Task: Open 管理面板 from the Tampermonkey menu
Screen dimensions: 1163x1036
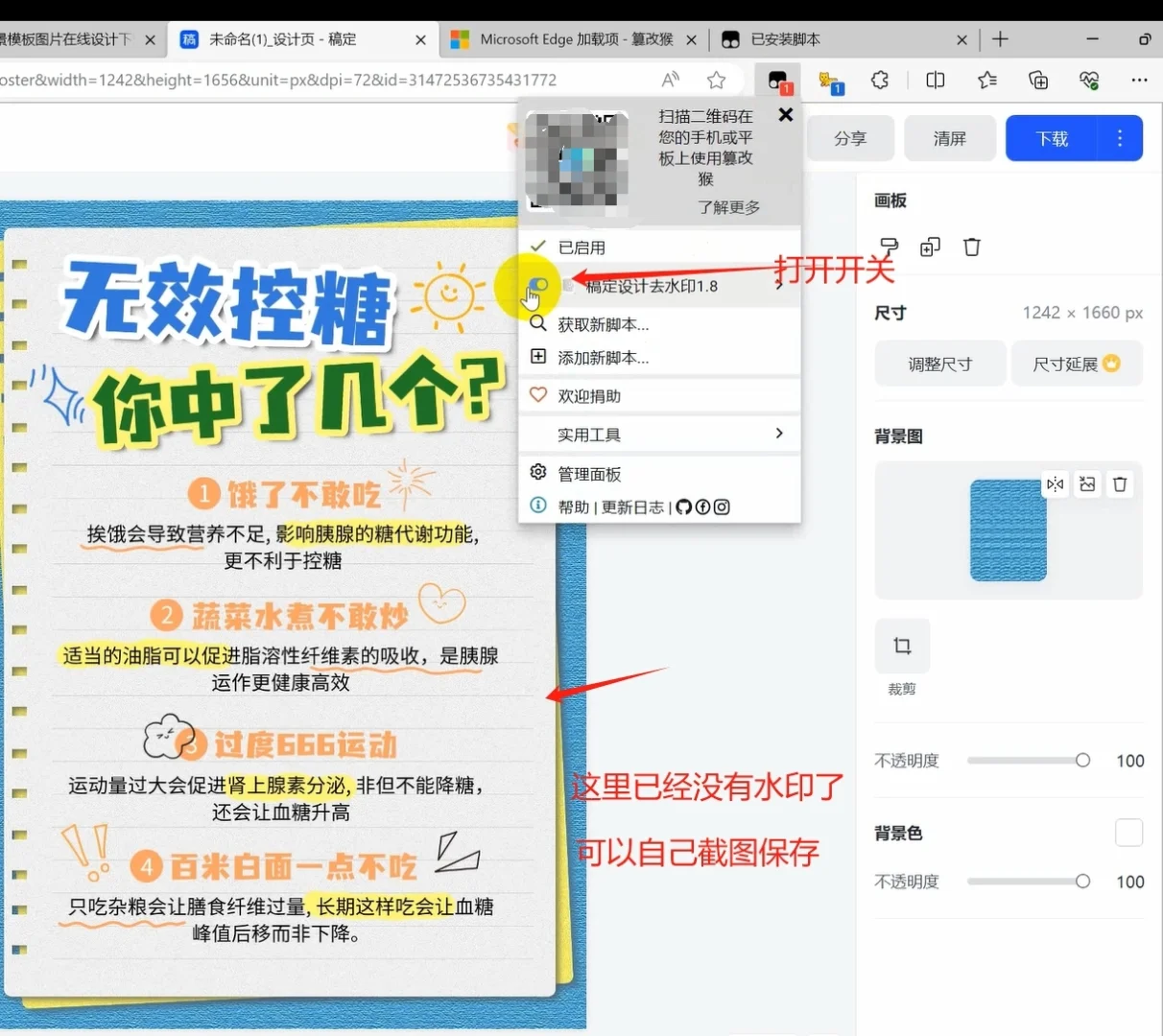Action: [x=589, y=473]
